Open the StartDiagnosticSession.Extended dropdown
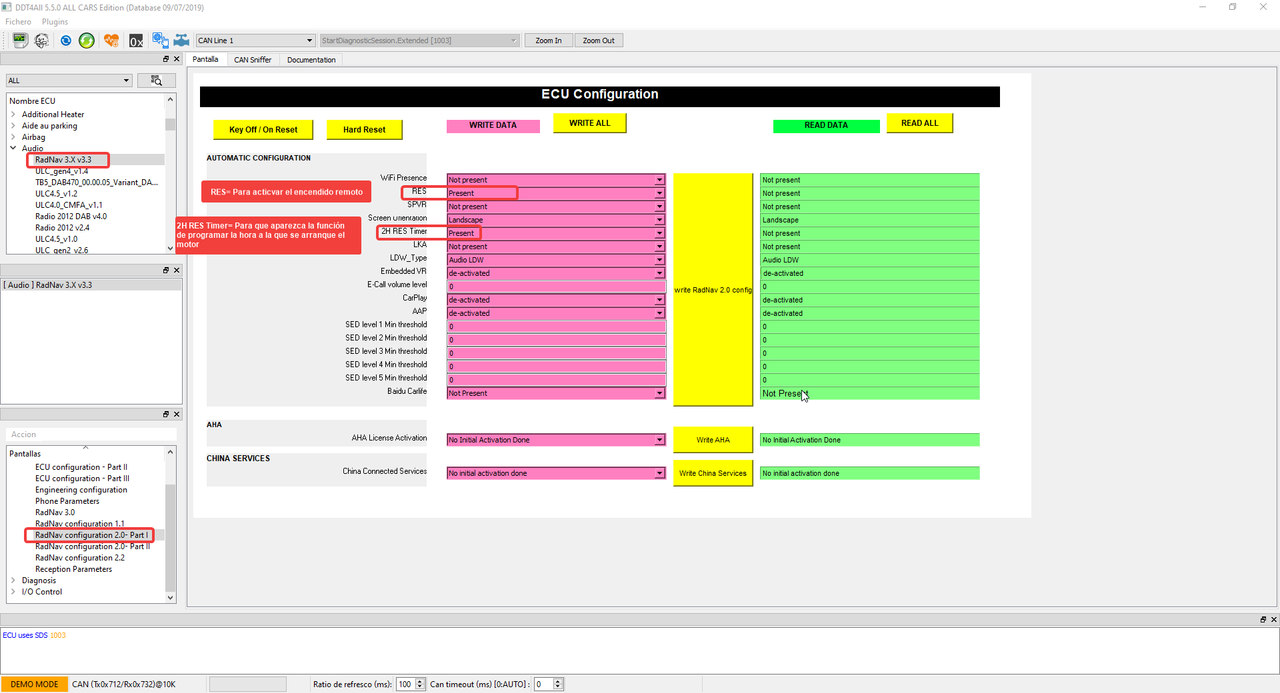This screenshot has width=1280, height=693. coord(419,41)
